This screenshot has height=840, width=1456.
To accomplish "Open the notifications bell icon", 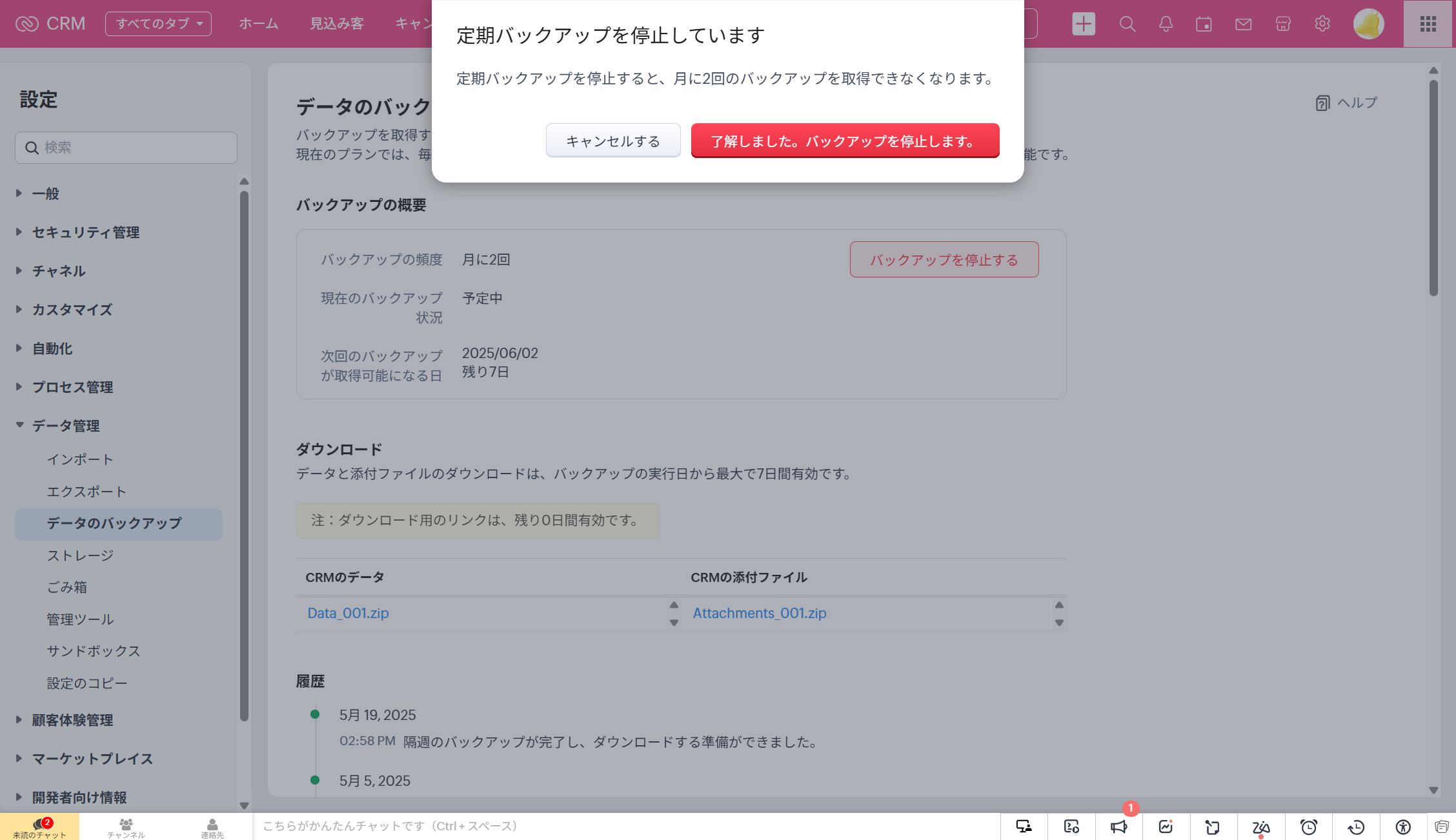I will (1166, 24).
